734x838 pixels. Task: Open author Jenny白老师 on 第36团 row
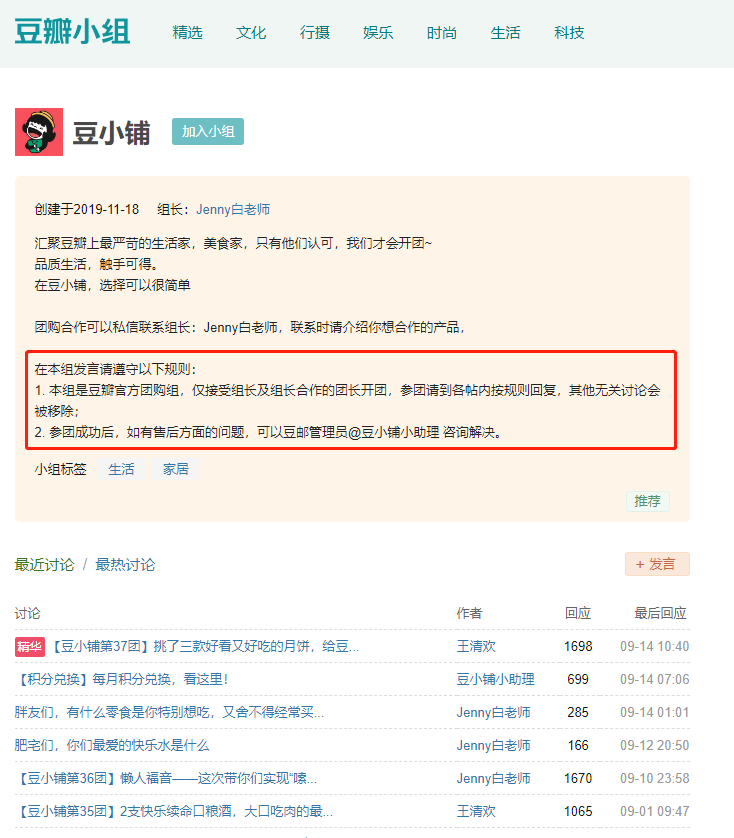pyautogui.click(x=493, y=779)
